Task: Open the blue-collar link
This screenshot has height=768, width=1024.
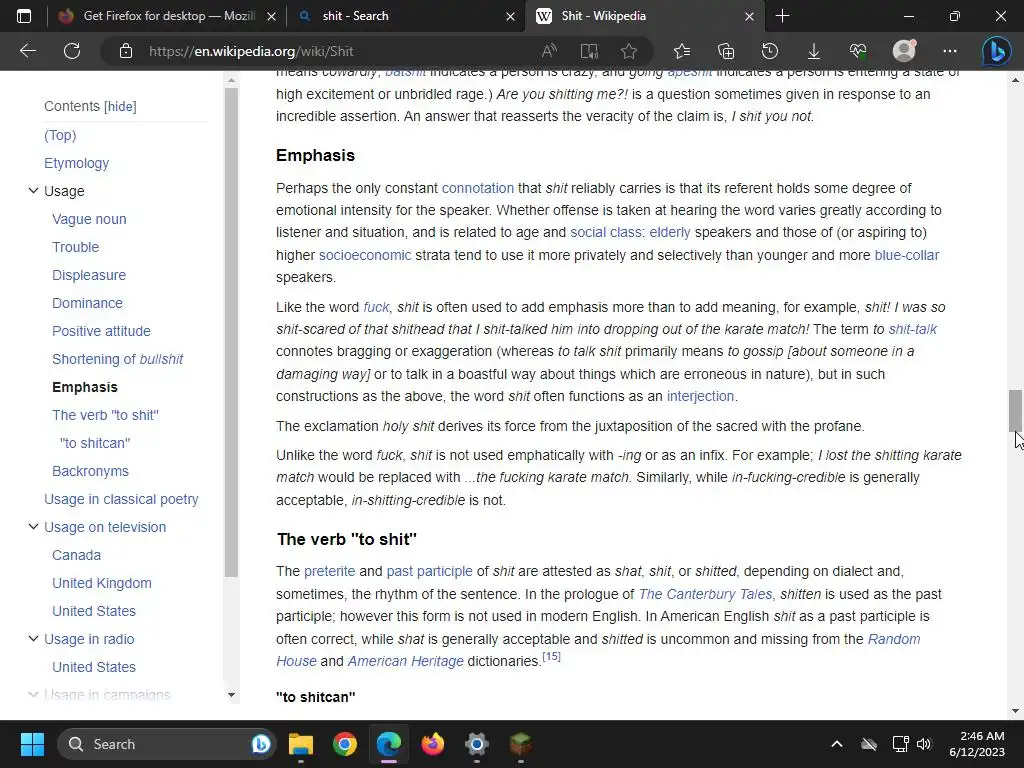Action: point(906,255)
